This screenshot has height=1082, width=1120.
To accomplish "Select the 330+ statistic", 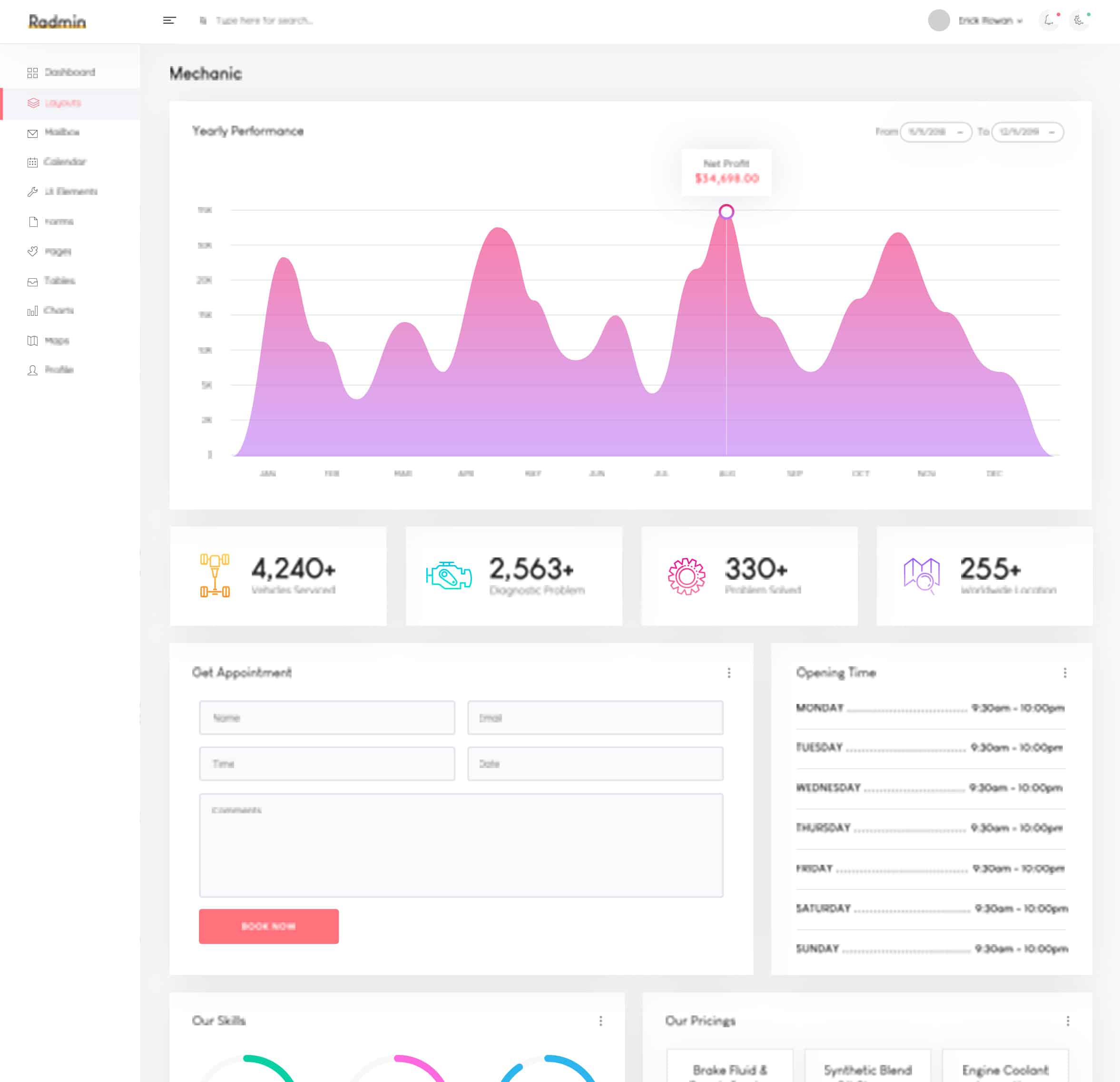I will (756, 569).
